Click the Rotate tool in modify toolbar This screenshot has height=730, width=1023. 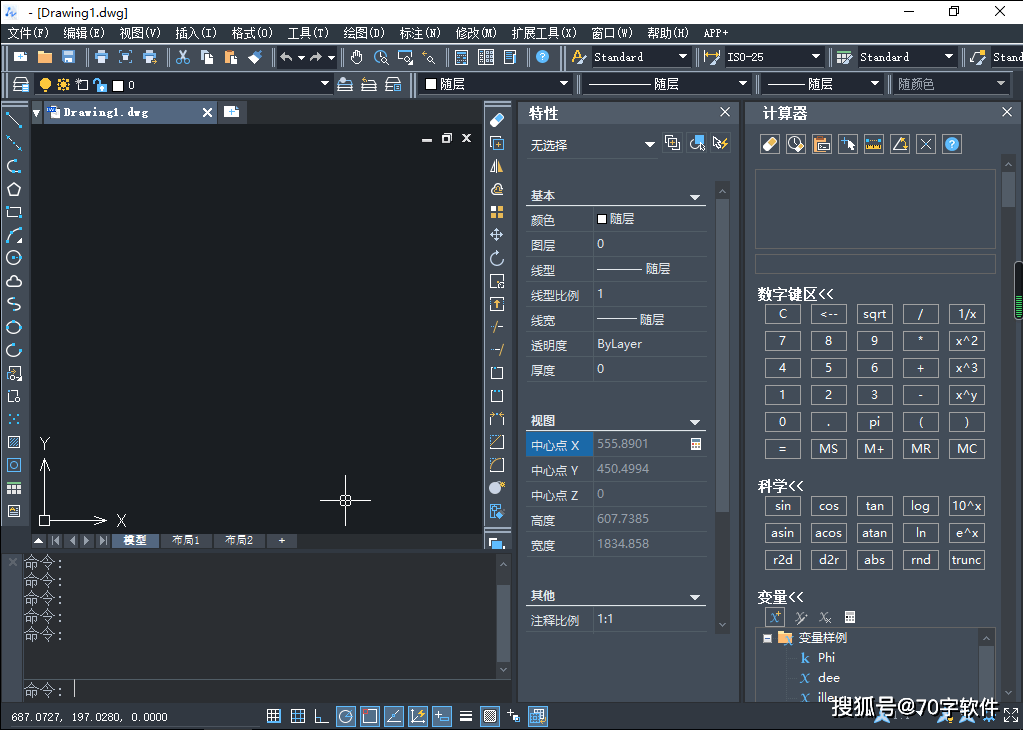[497, 258]
